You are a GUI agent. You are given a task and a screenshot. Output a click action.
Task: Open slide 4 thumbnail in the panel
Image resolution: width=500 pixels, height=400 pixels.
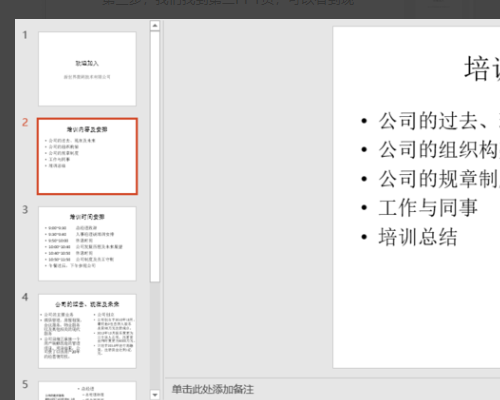point(87,331)
